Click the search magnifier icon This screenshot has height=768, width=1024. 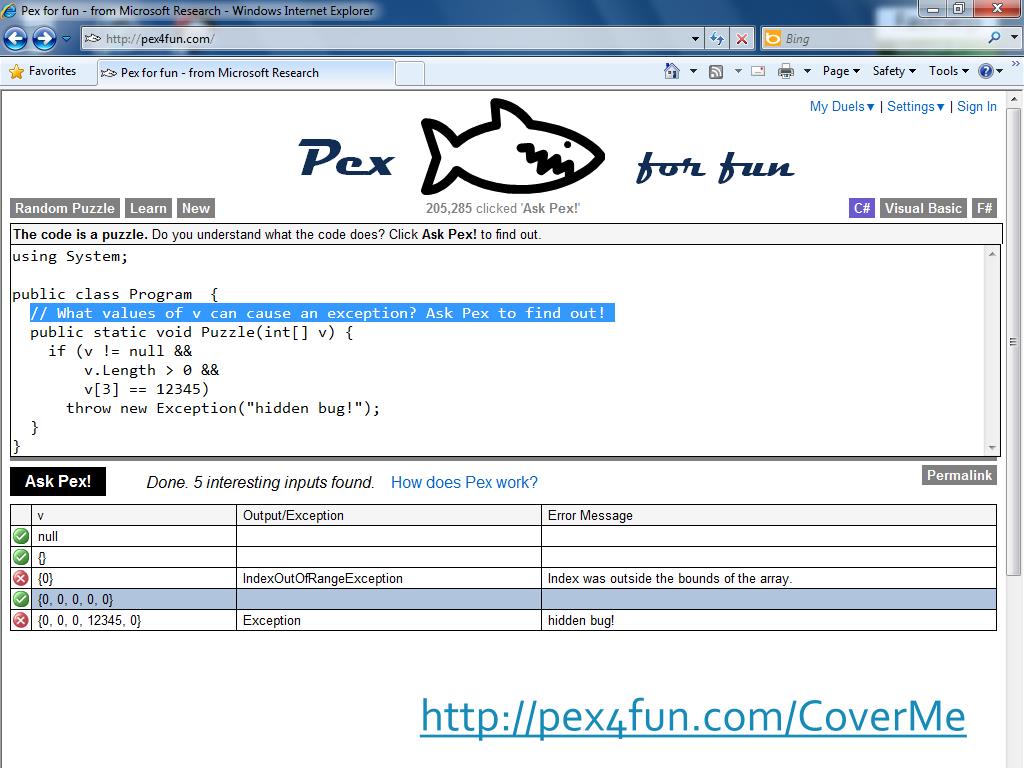pyautogui.click(x=994, y=38)
